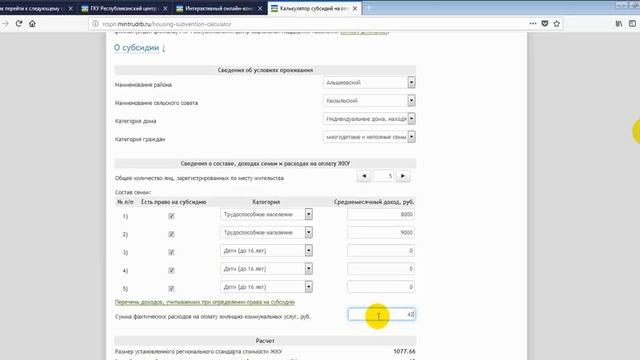
Task: Switch to the Интерактивный онлайн tab
Action: (219, 8)
